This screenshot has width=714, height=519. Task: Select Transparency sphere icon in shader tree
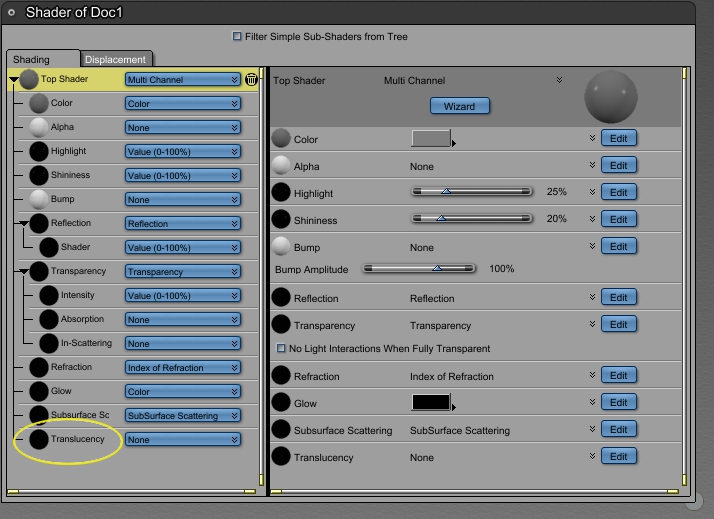[x=39, y=271]
